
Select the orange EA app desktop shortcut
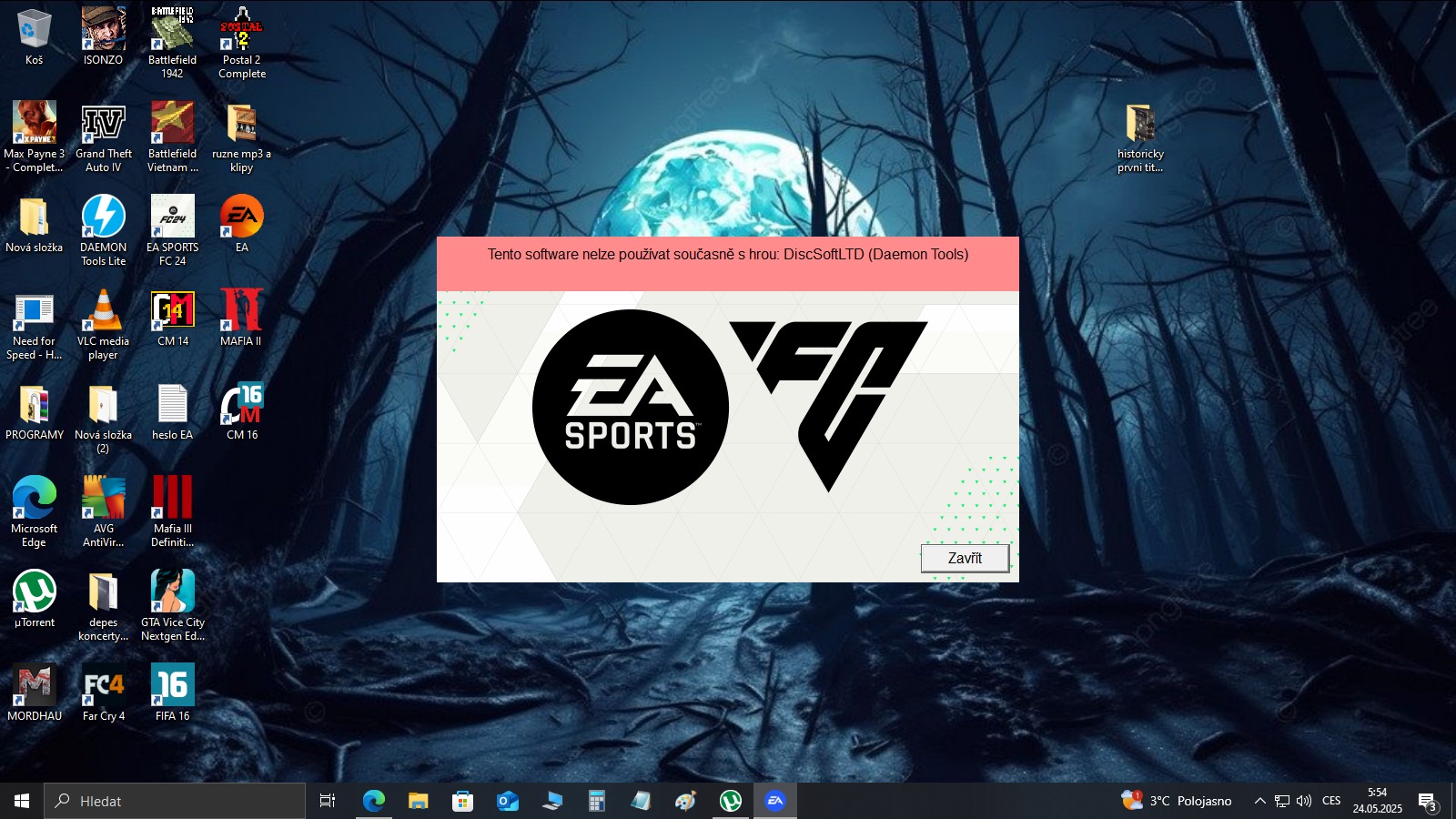click(242, 225)
